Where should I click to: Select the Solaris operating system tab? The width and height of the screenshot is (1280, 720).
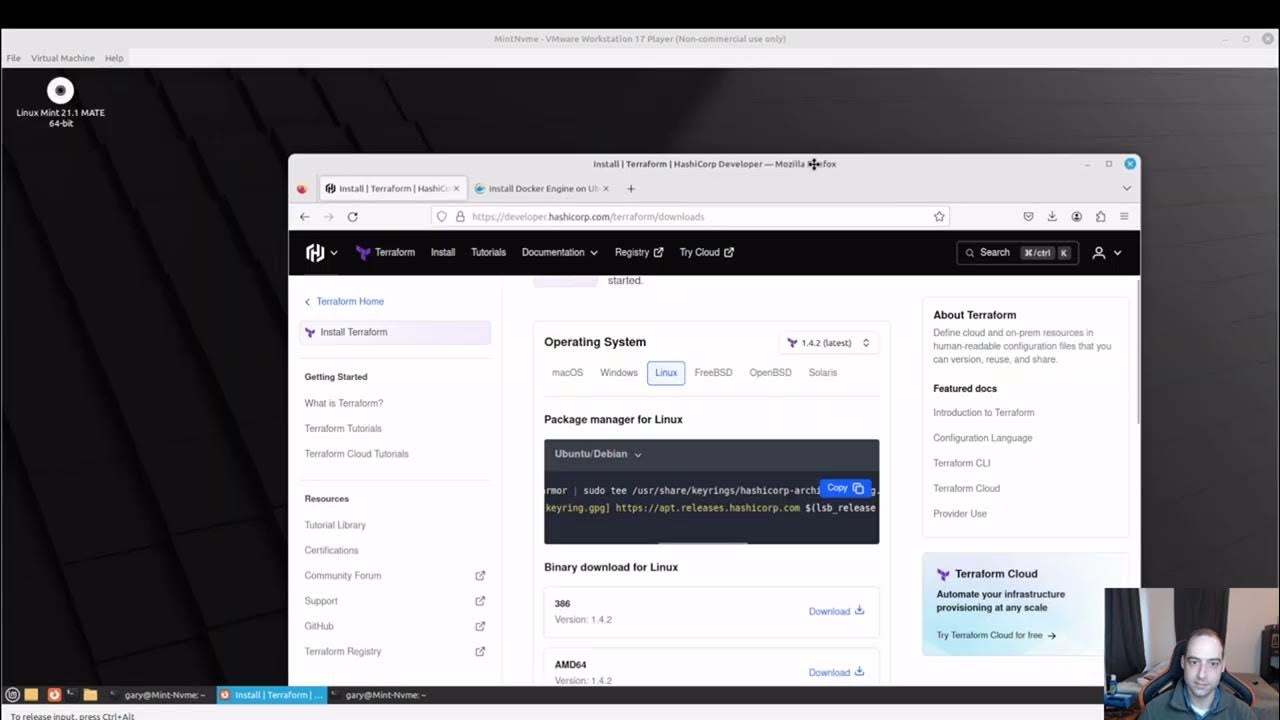pyautogui.click(x=823, y=372)
